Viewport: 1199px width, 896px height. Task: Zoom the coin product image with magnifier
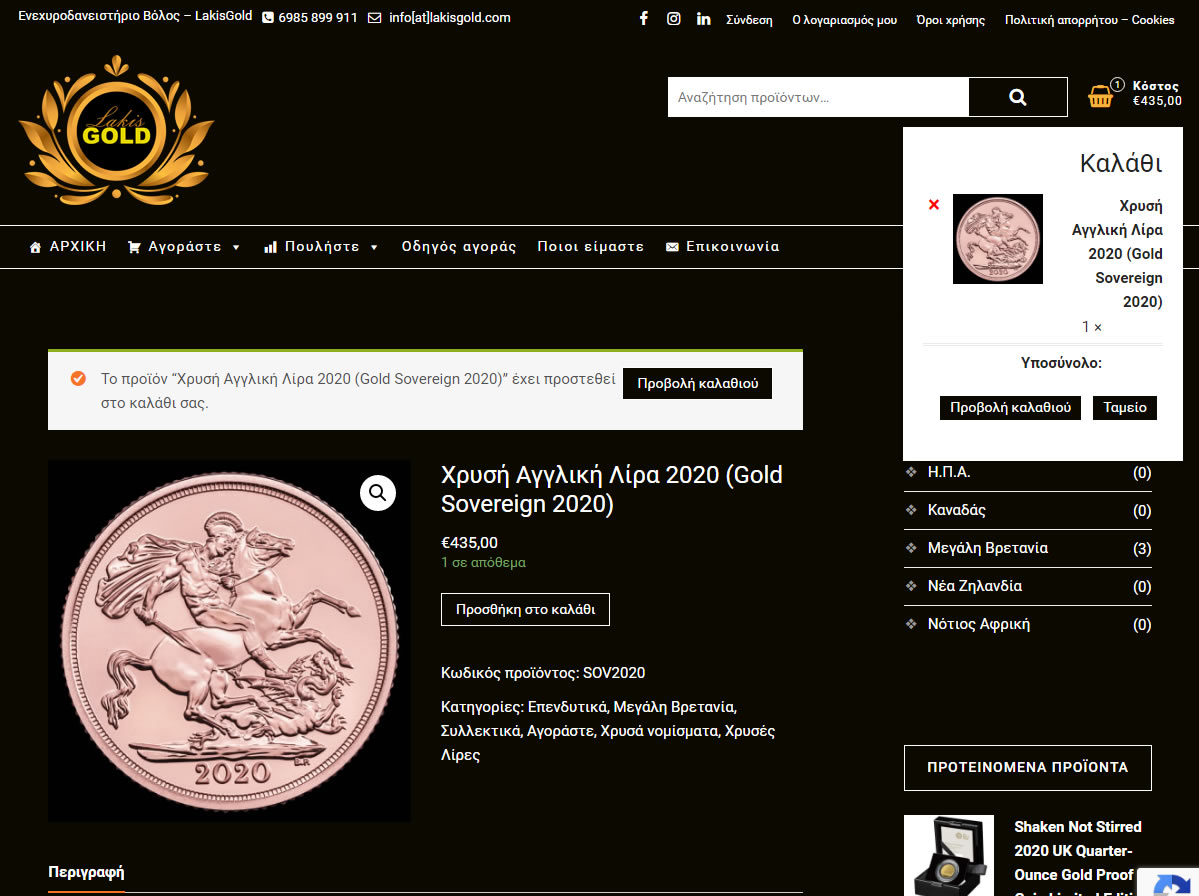point(378,493)
